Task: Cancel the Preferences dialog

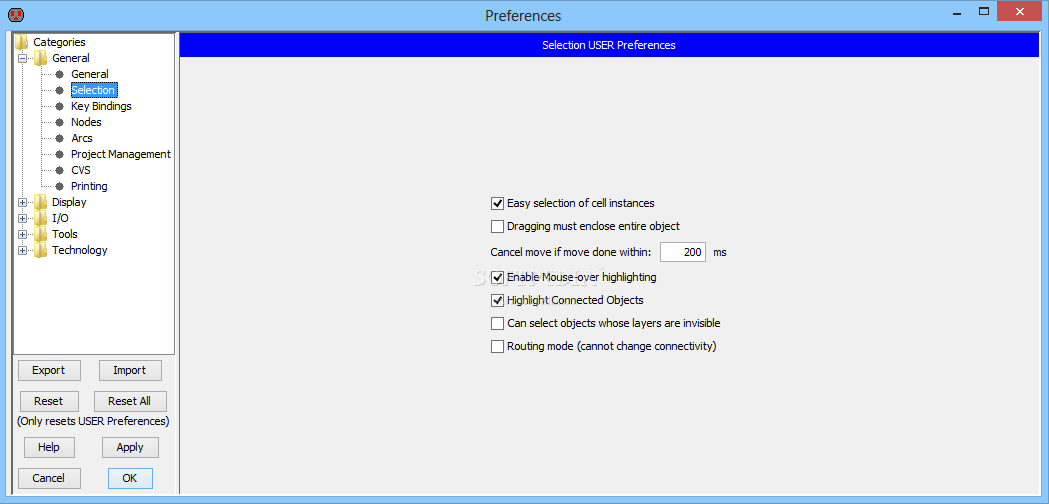Action: click(49, 479)
